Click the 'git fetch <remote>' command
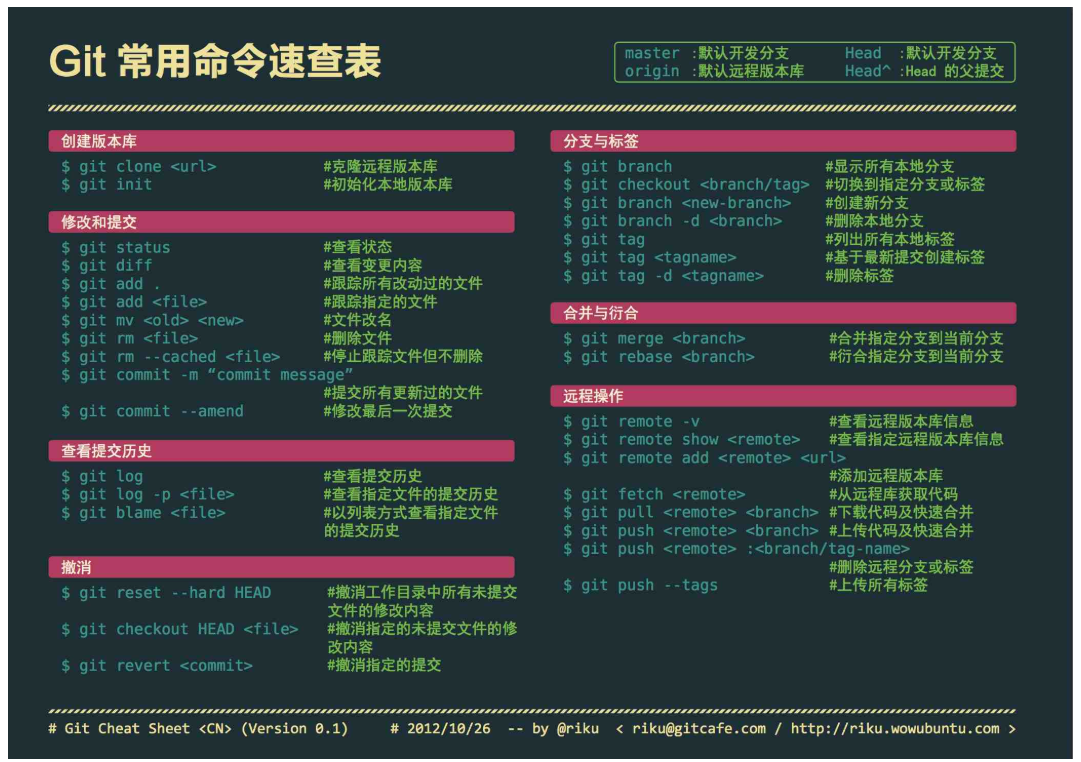 654,494
